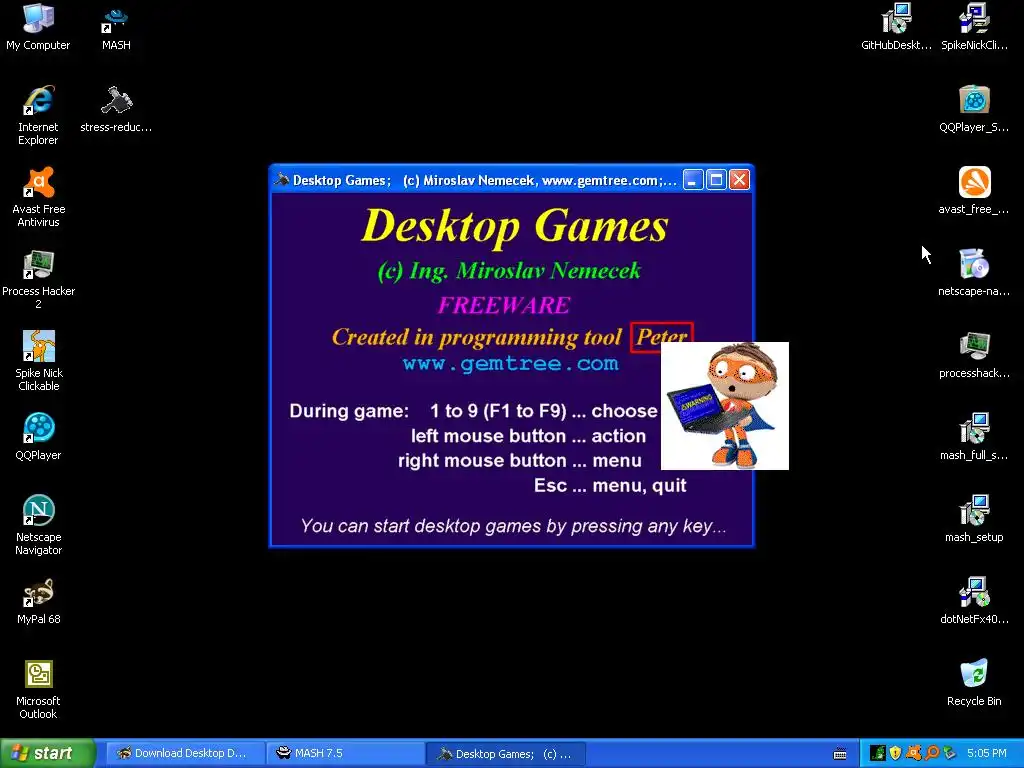This screenshot has height=768, width=1024.
Task: Select the QQPlayer shortcut icon
Action: click(39, 436)
